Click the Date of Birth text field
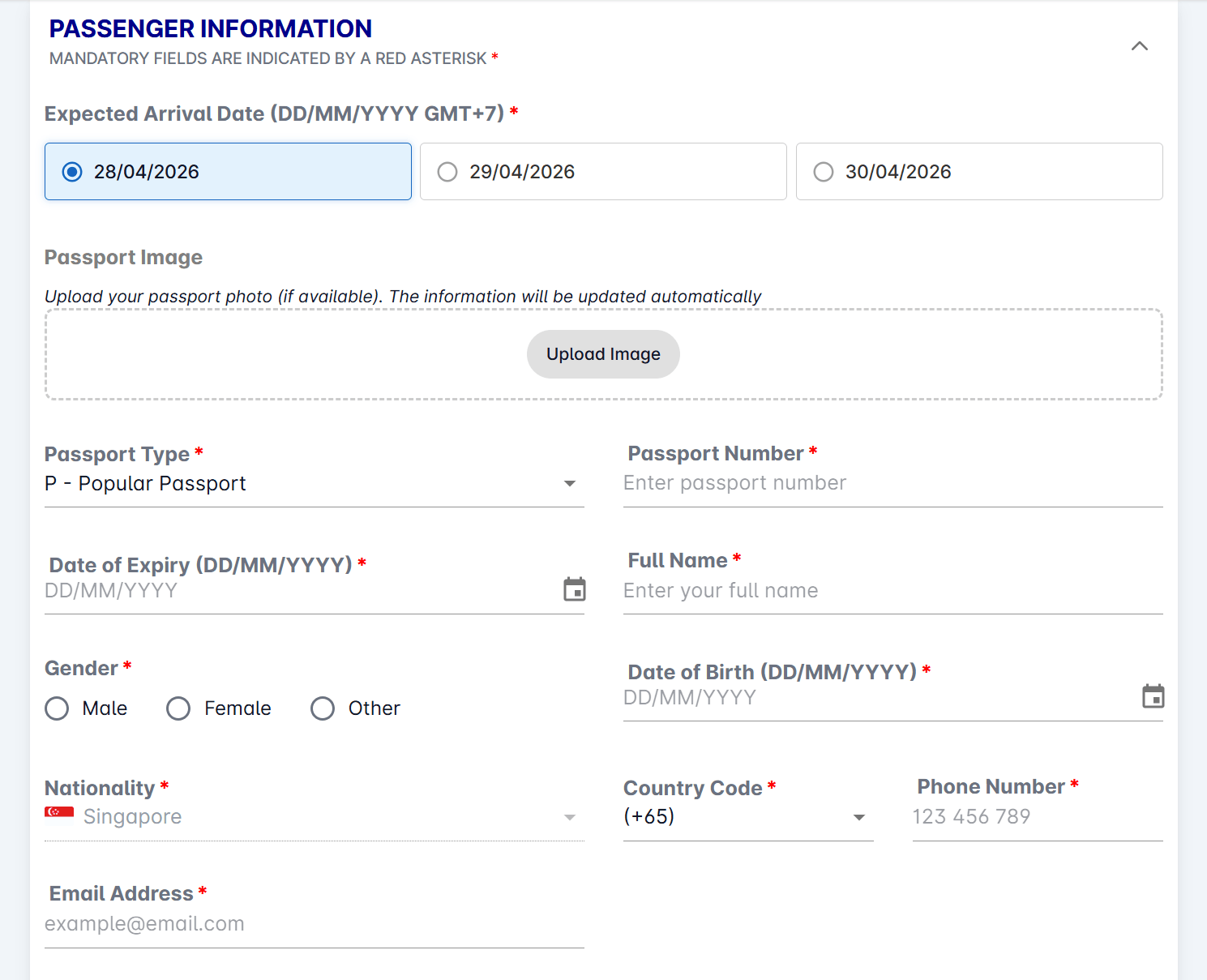1207x980 pixels. click(x=875, y=698)
